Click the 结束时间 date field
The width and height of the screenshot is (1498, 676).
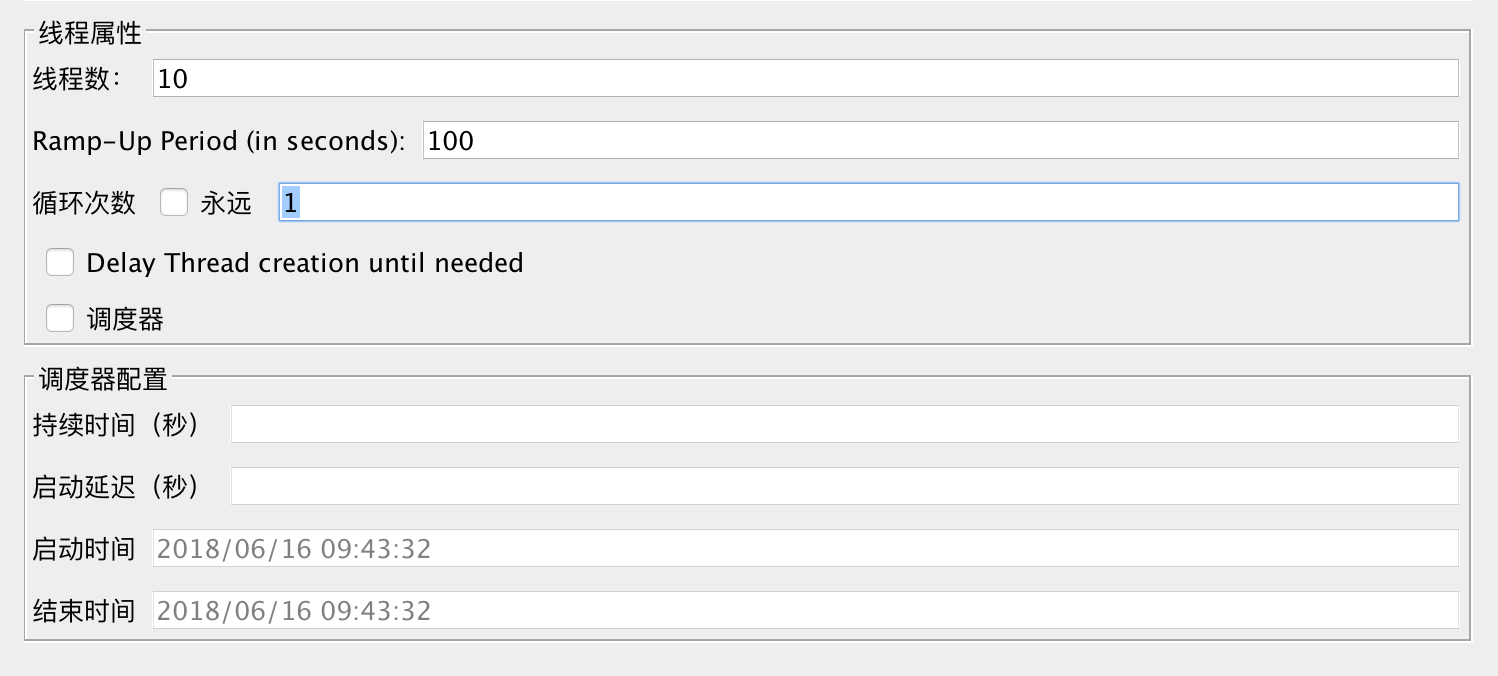tap(805, 611)
